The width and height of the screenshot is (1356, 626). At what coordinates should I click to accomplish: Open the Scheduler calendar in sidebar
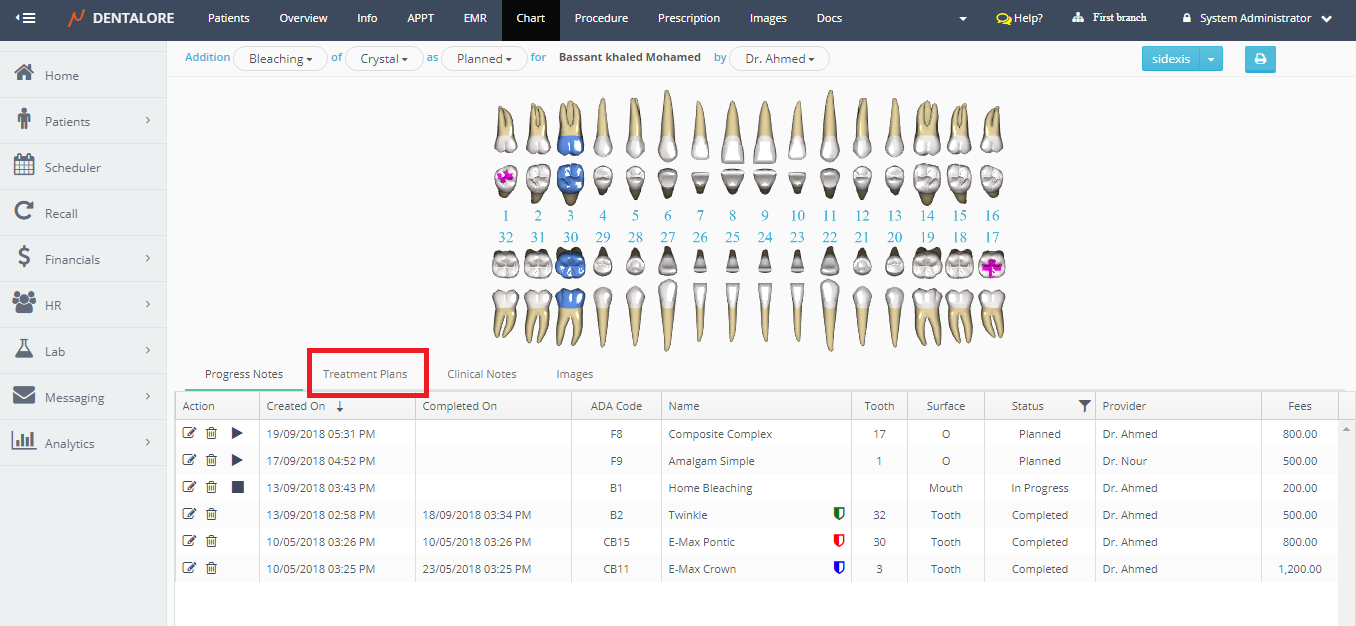[72, 167]
